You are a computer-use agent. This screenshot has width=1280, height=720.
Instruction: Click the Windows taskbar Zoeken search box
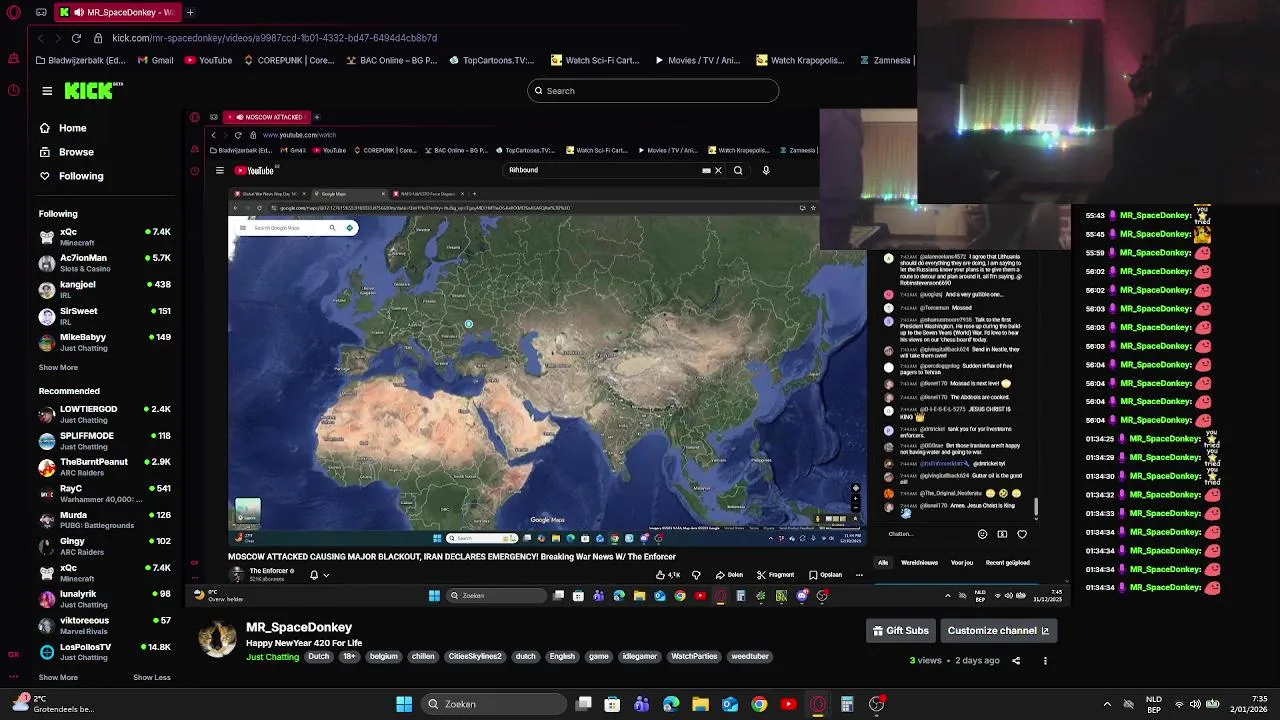click(x=492, y=704)
